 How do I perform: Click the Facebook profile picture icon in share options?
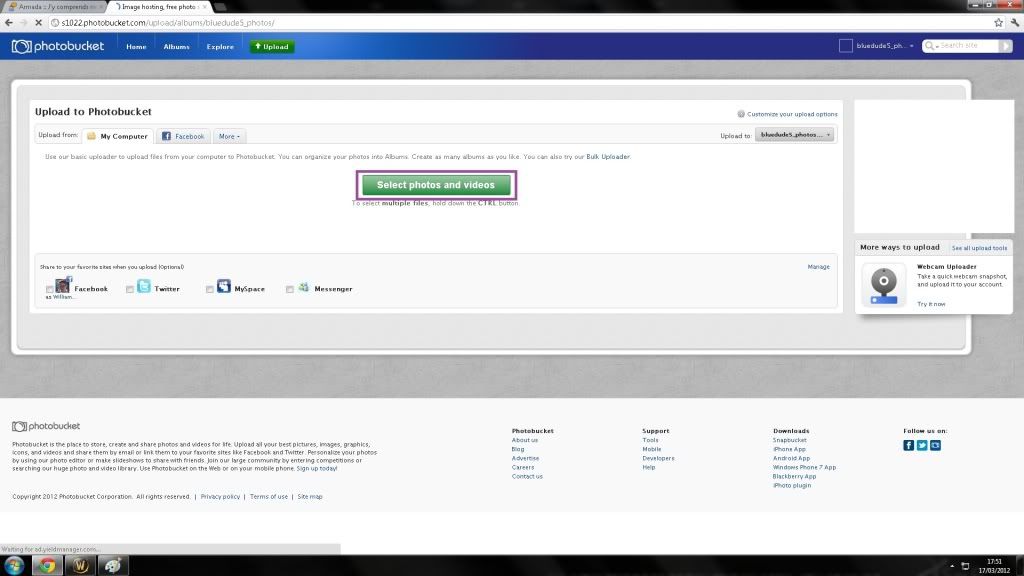[x=63, y=285]
